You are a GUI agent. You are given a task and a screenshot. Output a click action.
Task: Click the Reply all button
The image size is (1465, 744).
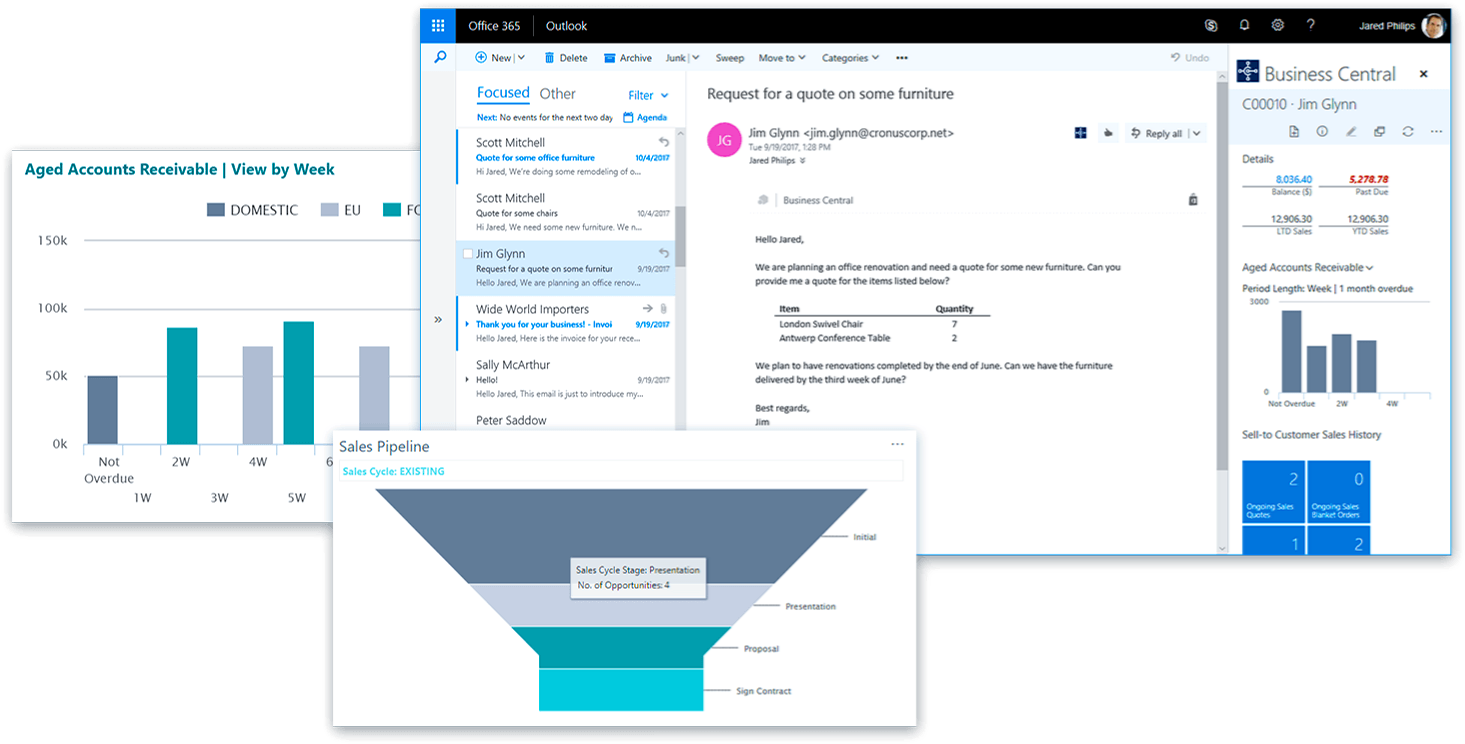coord(1156,133)
